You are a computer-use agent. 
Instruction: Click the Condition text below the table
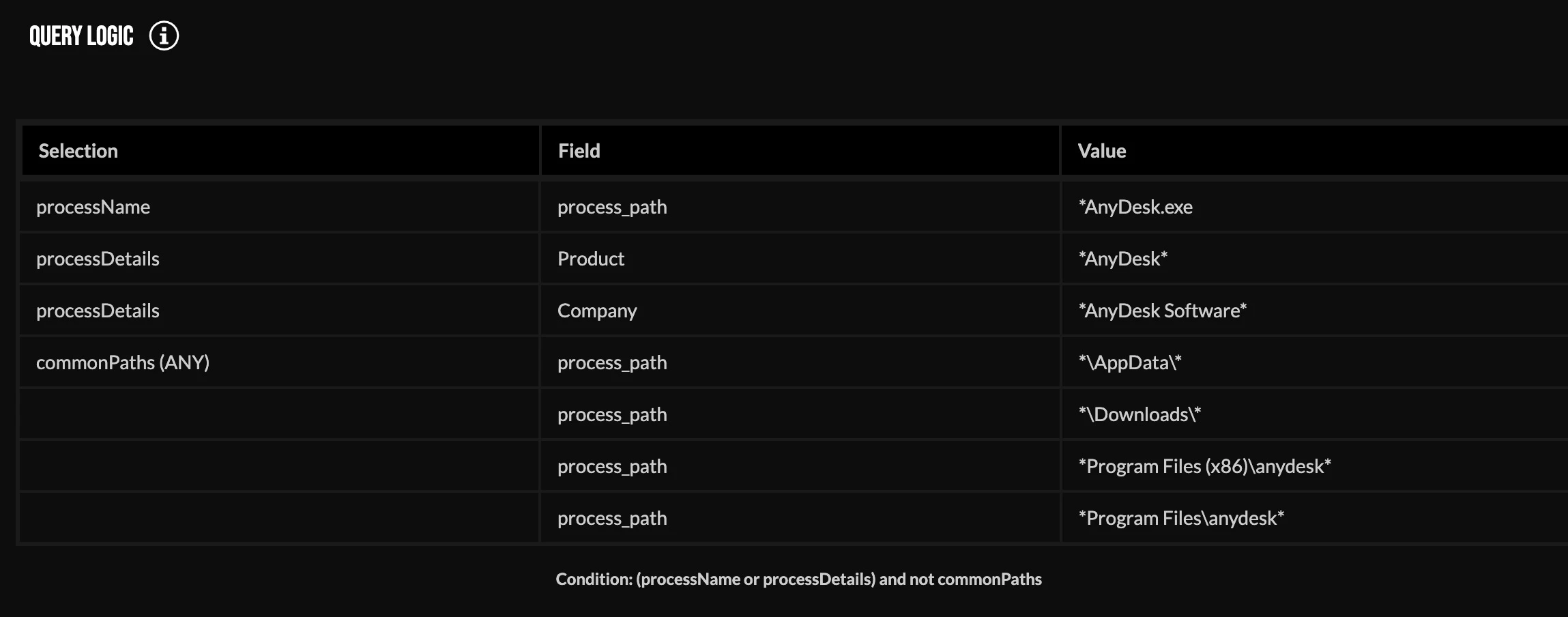click(x=798, y=579)
